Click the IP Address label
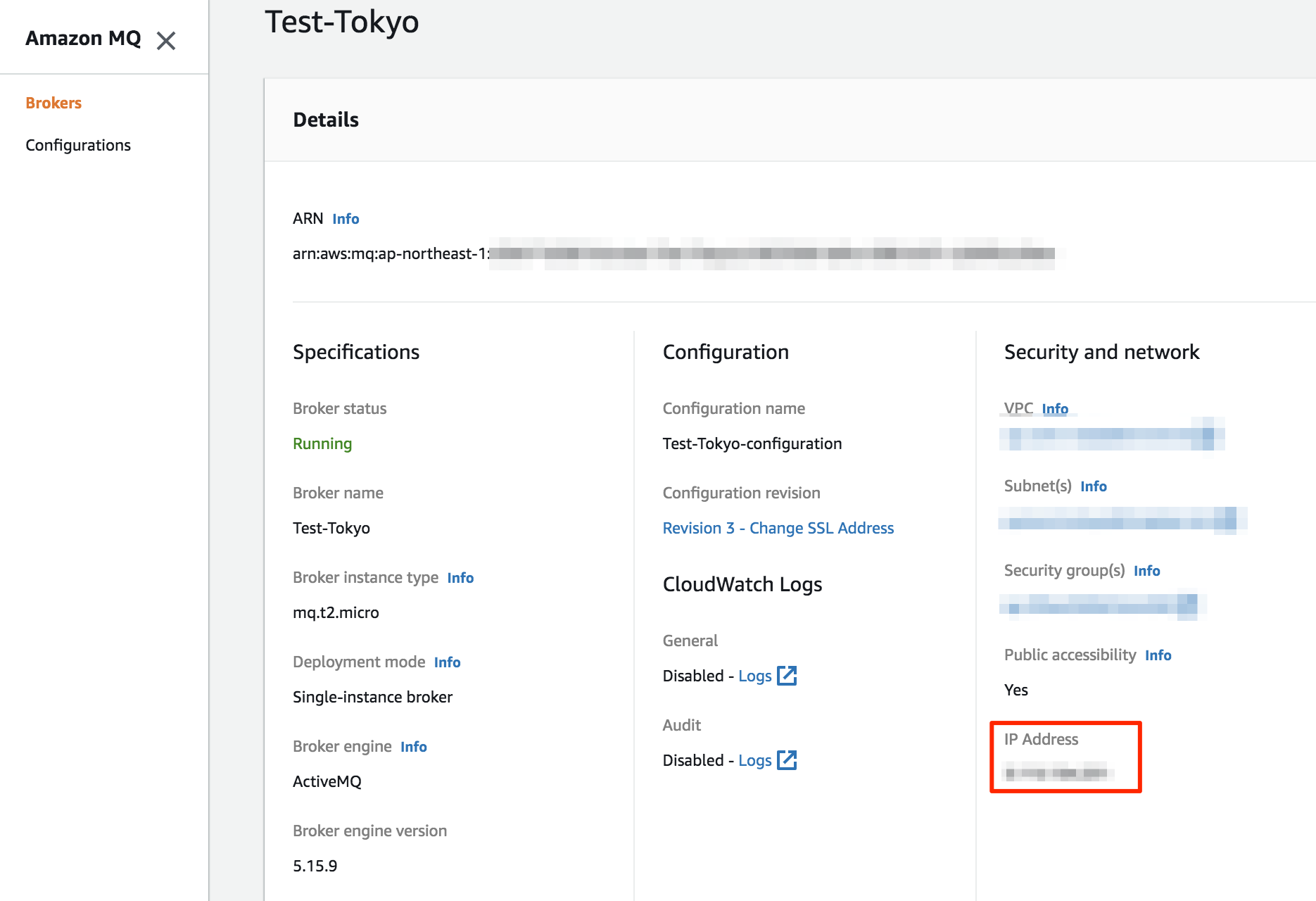 click(1041, 739)
